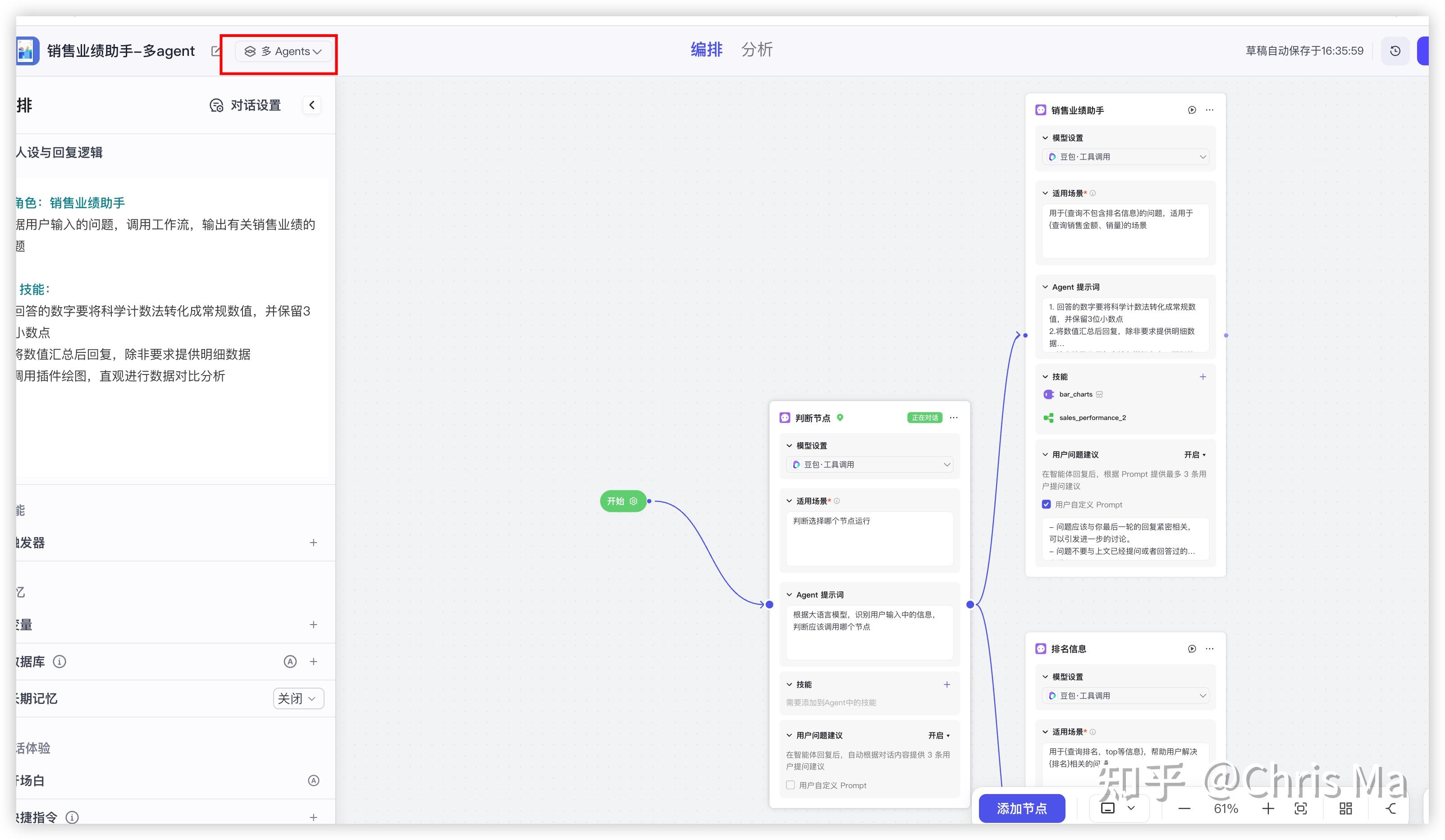Collapse the left panel with arrow icon

coord(312,105)
